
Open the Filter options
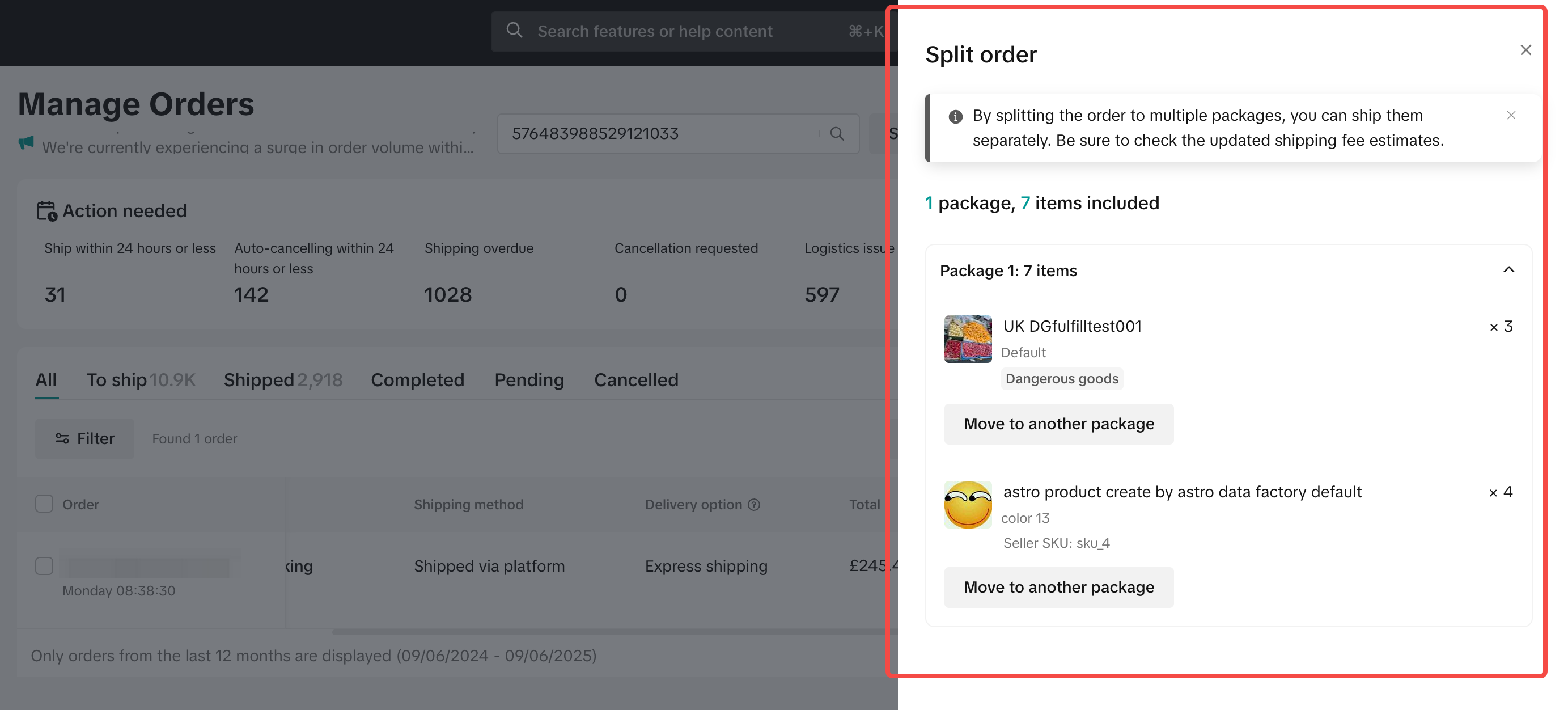[x=84, y=438]
